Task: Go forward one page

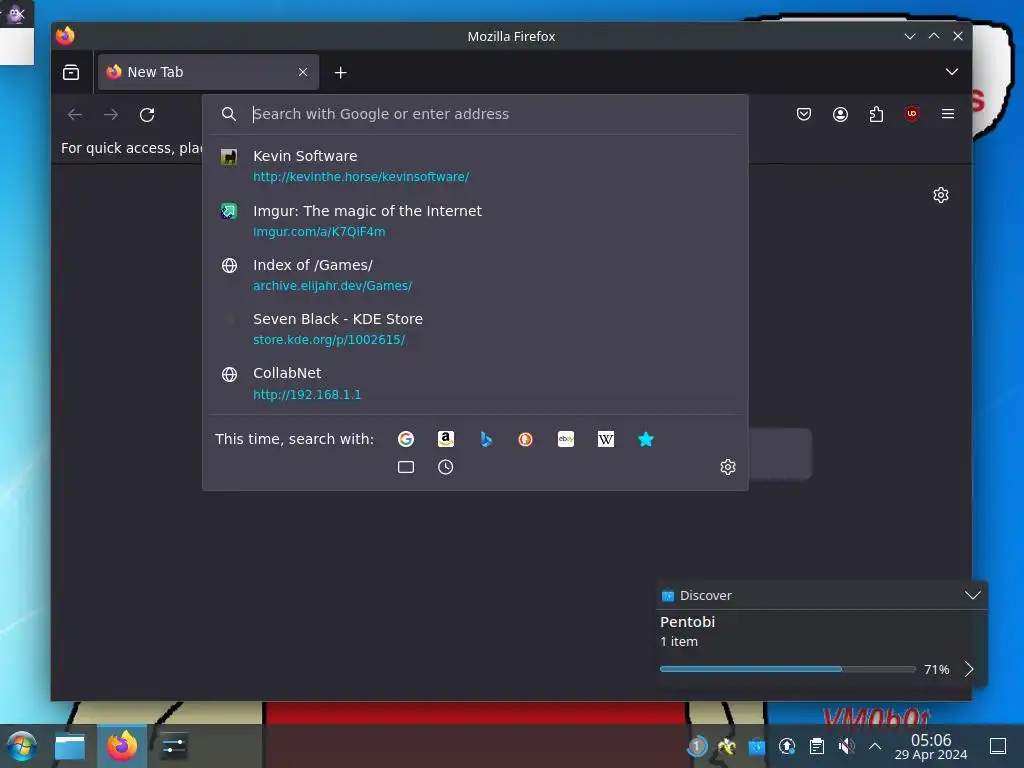Action: pos(111,114)
